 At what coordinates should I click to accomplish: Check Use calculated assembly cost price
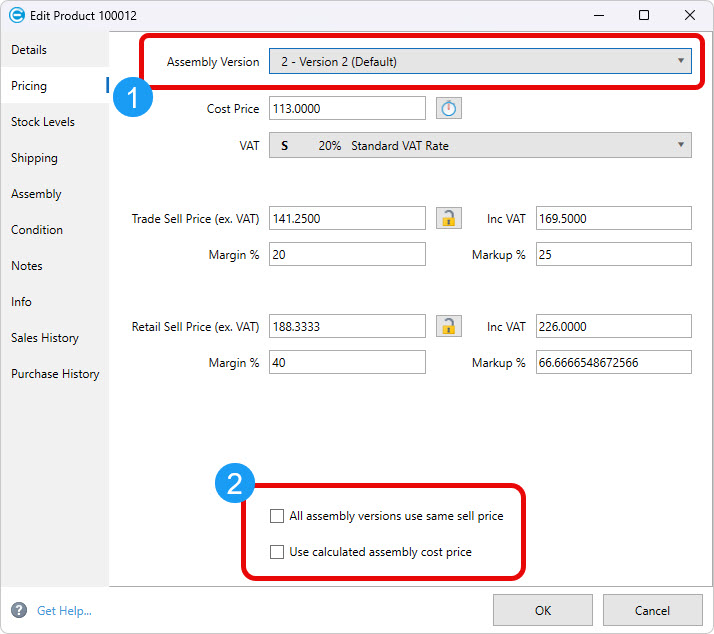(277, 552)
